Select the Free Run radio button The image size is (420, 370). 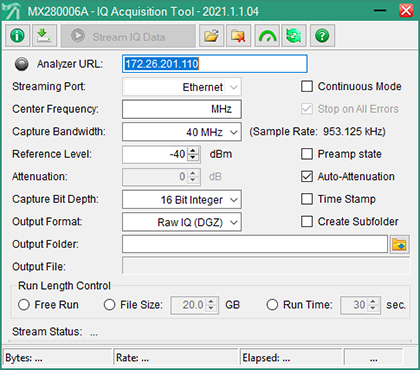point(24,305)
